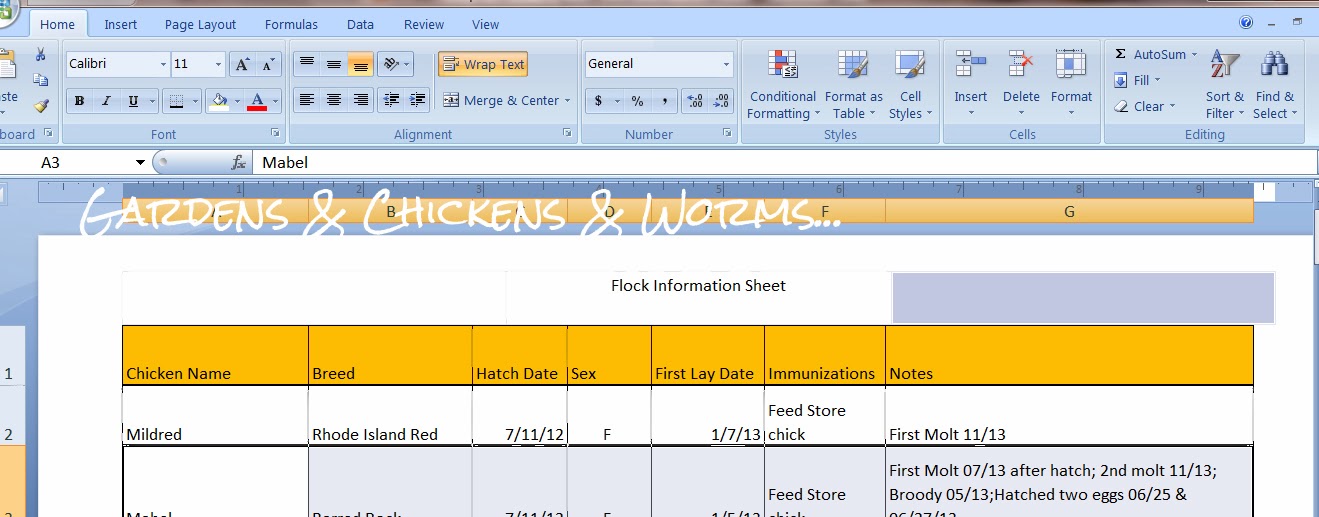This screenshot has width=1319, height=517.
Task: Open the Formulas ribbon tab
Action: [x=291, y=24]
